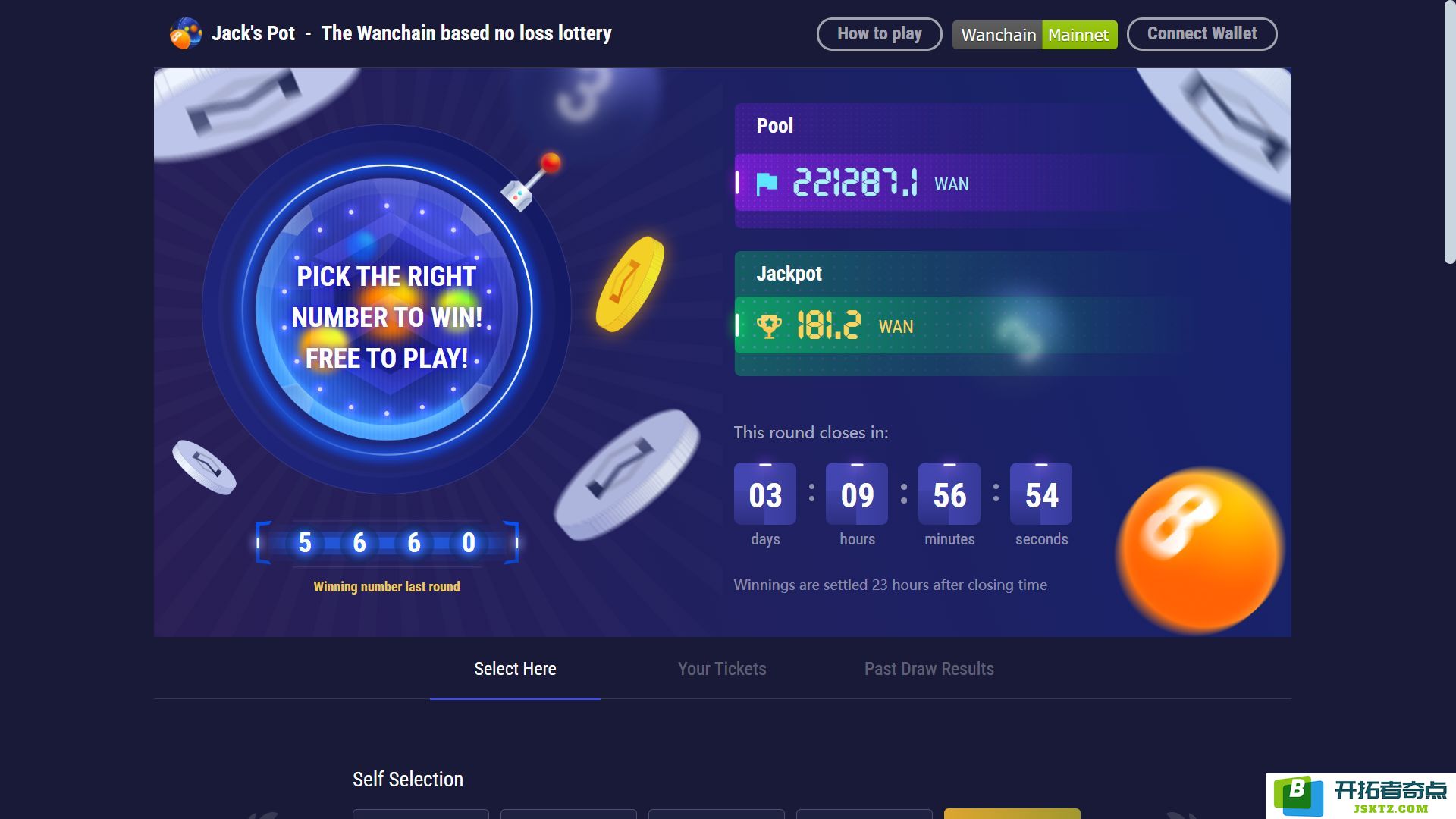Click the orange number 8 ball

[x=1200, y=551]
